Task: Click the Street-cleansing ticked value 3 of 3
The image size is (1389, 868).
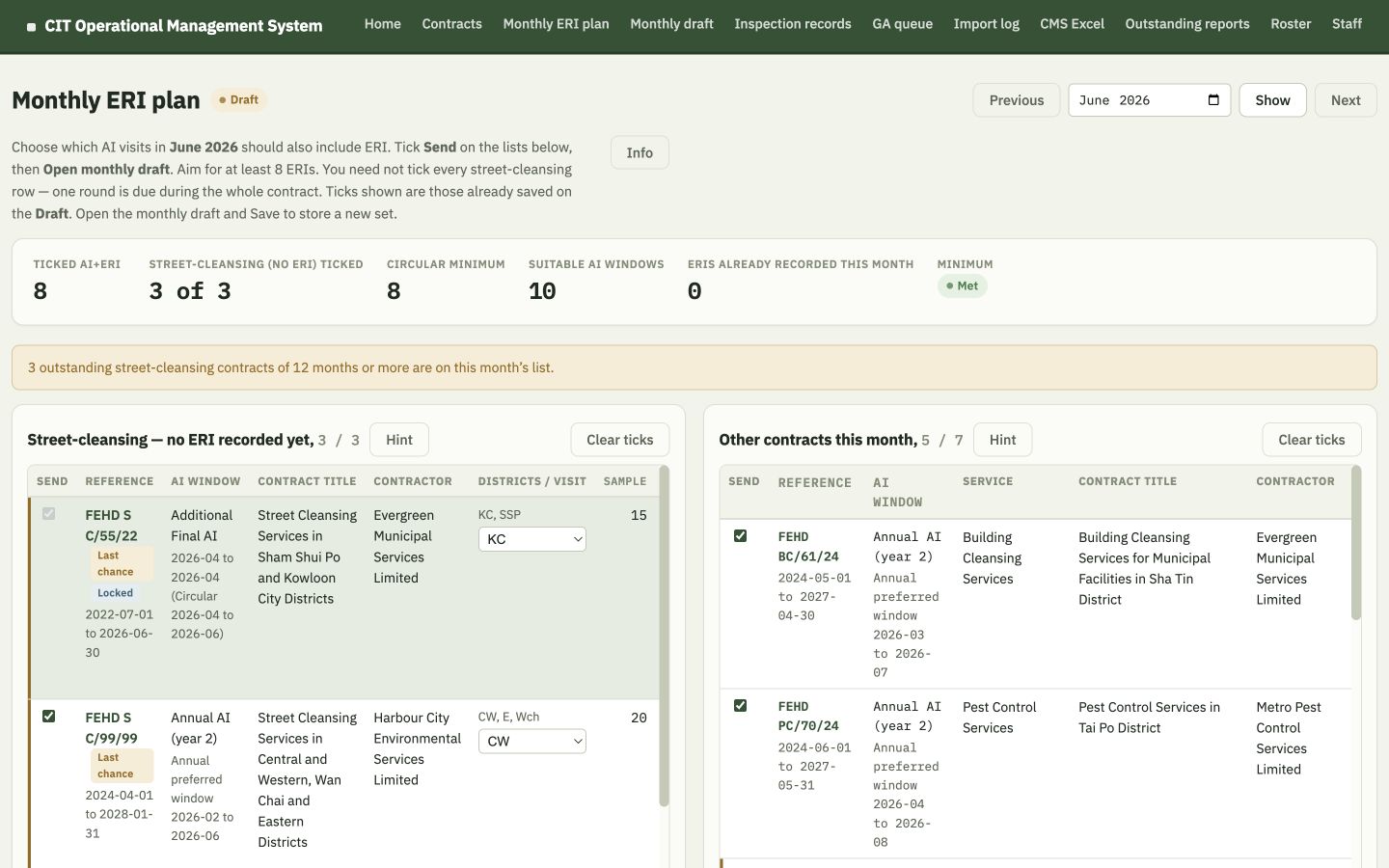Action: click(190, 291)
